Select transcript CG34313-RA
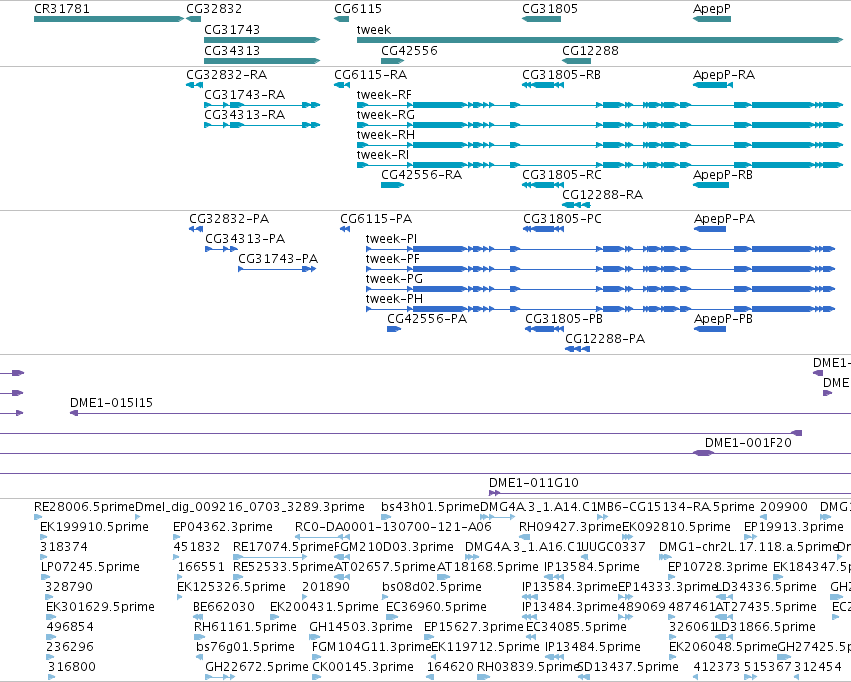851x682 pixels. pyautogui.click(x=262, y=125)
